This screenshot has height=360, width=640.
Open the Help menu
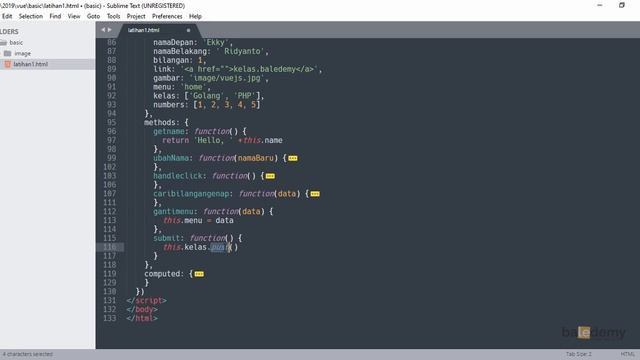(195, 16)
